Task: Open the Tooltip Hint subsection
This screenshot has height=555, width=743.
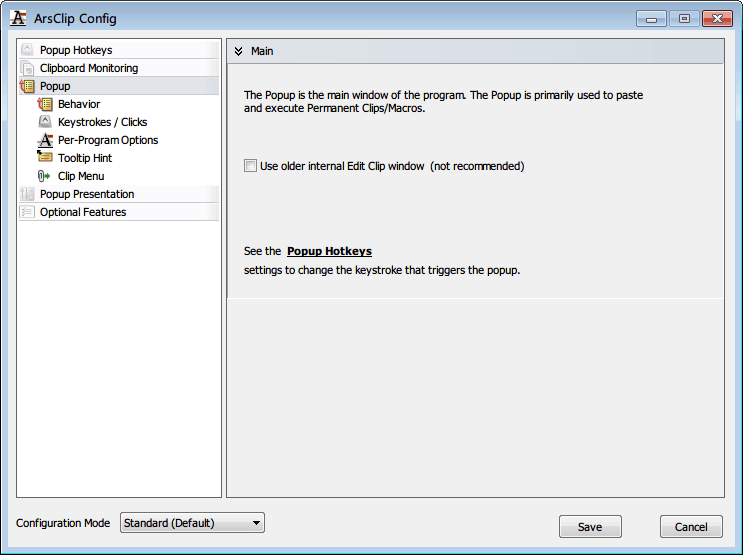Action: pyautogui.click(x=85, y=158)
